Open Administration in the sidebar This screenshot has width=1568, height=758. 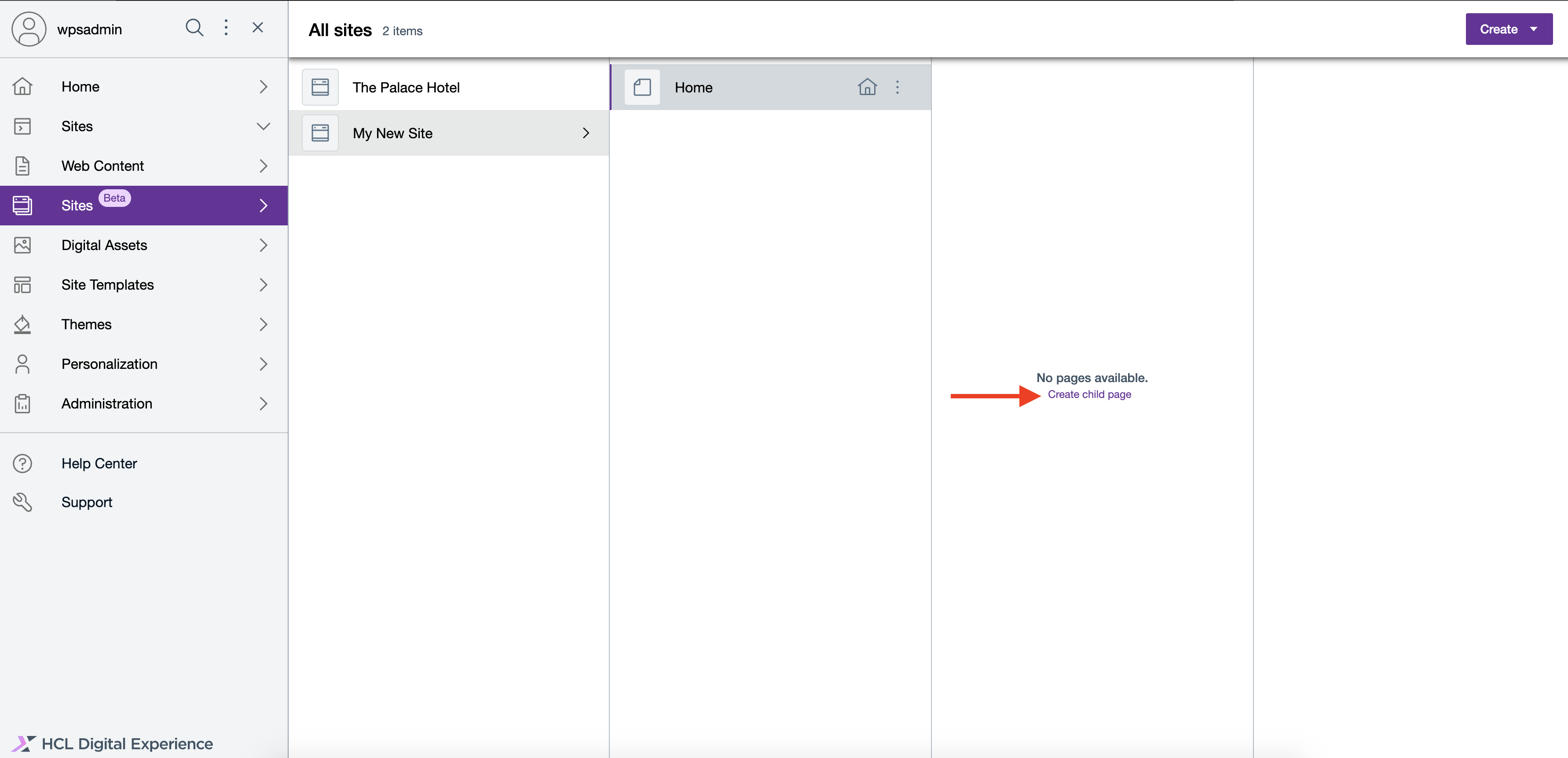(106, 404)
